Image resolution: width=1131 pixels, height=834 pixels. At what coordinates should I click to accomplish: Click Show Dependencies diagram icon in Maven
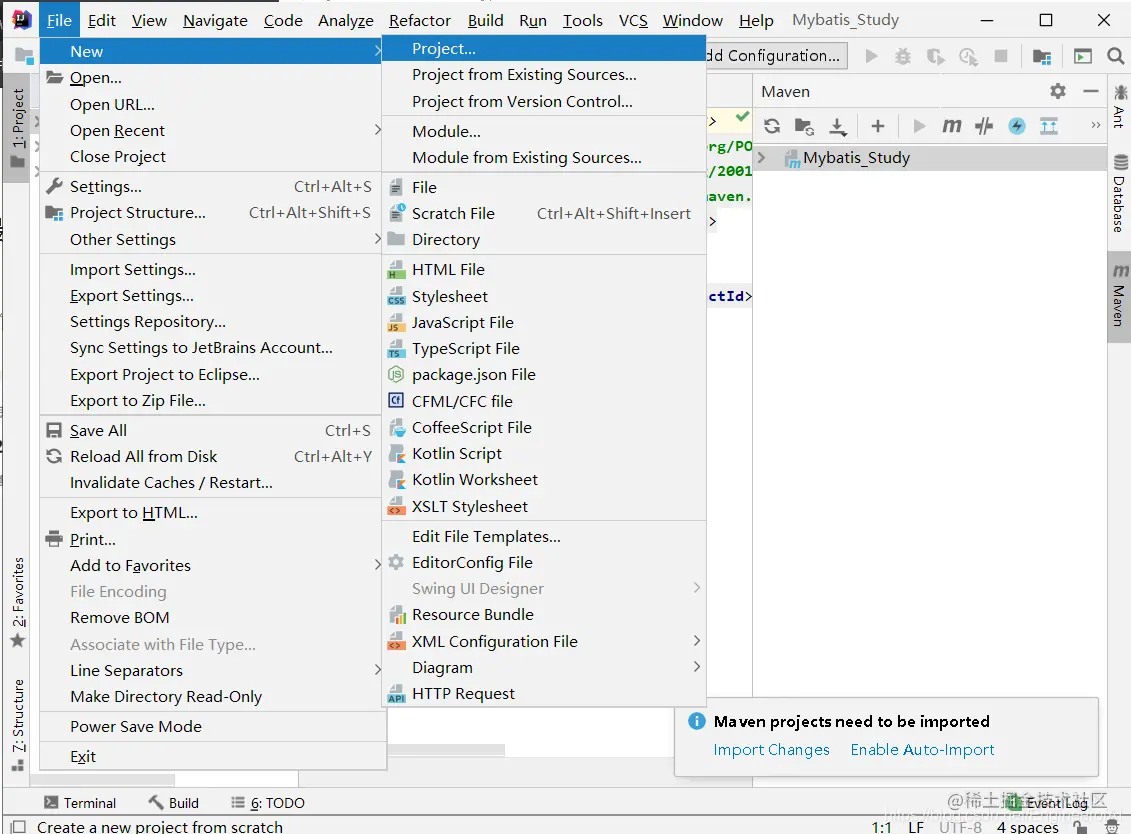pos(1049,126)
